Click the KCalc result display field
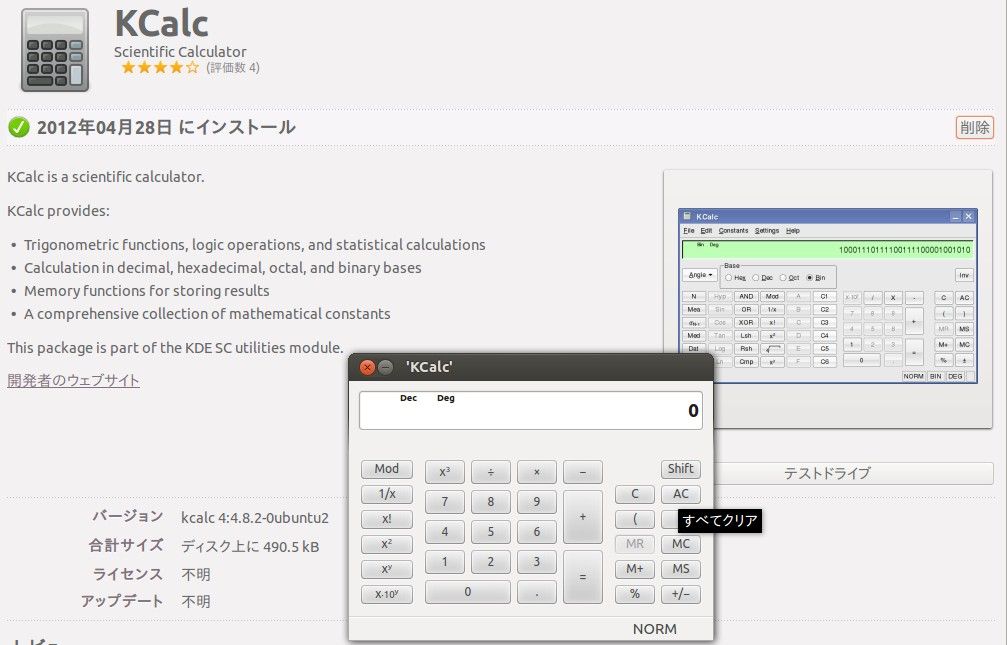Image resolution: width=1007 pixels, height=645 pixels. pos(530,411)
